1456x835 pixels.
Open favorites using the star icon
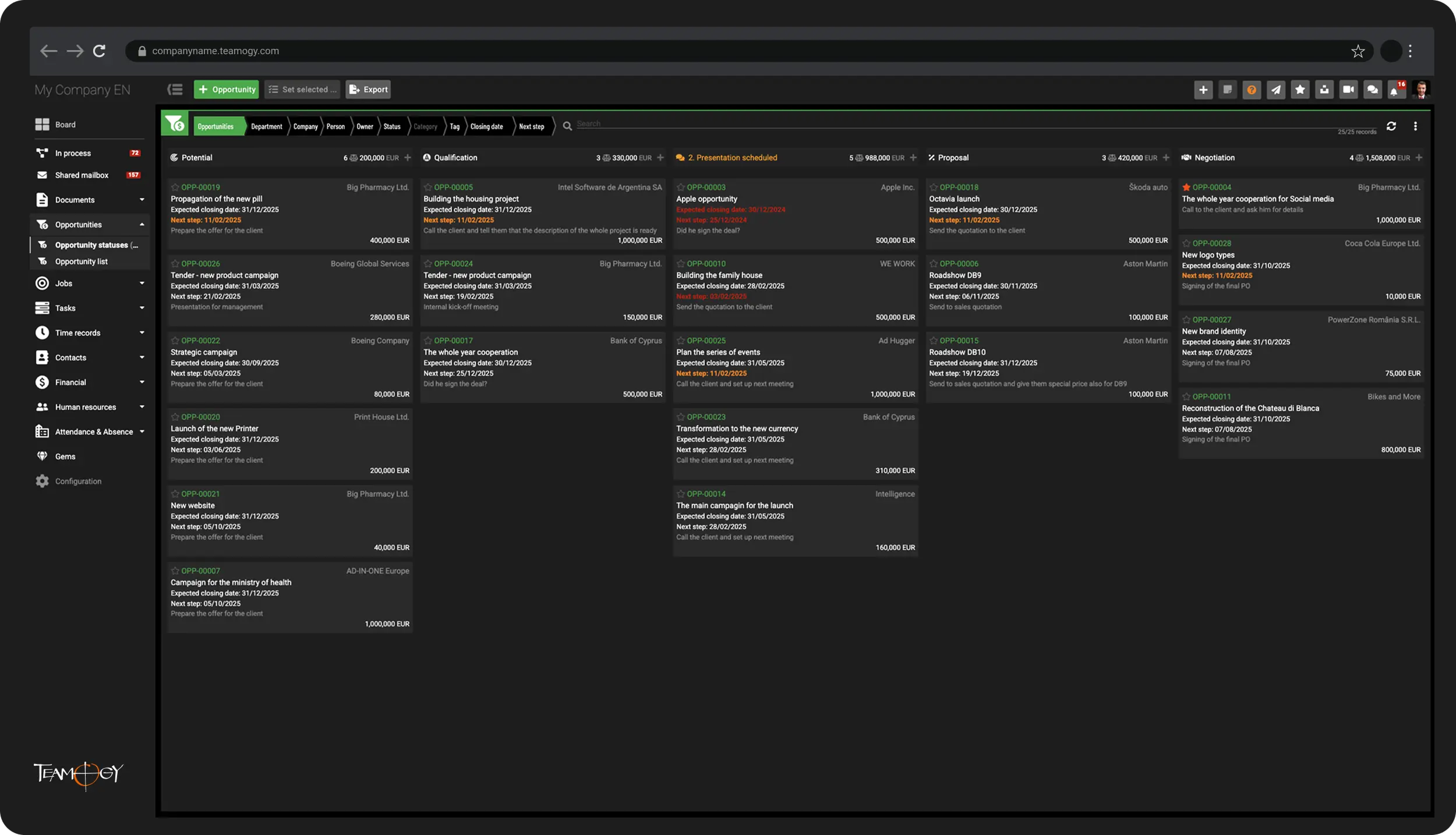[x=1300, y=89]
